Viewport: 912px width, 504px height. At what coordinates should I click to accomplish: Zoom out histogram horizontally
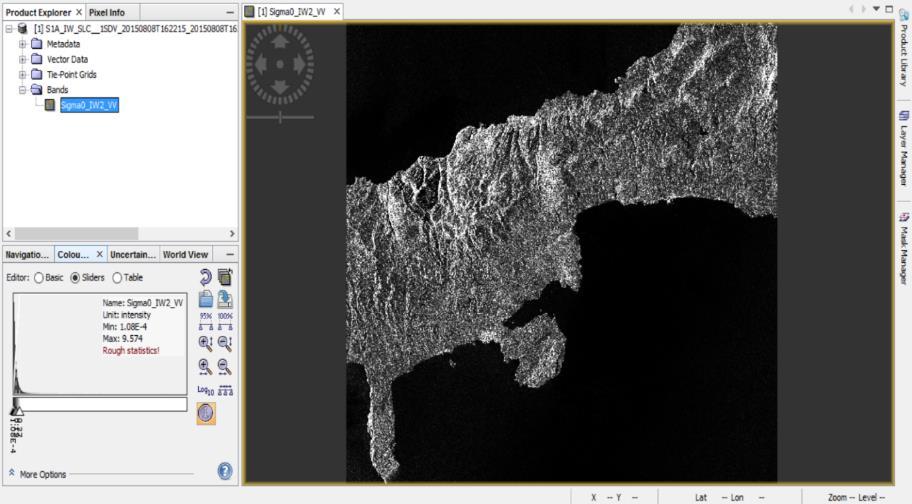(225, 367)
